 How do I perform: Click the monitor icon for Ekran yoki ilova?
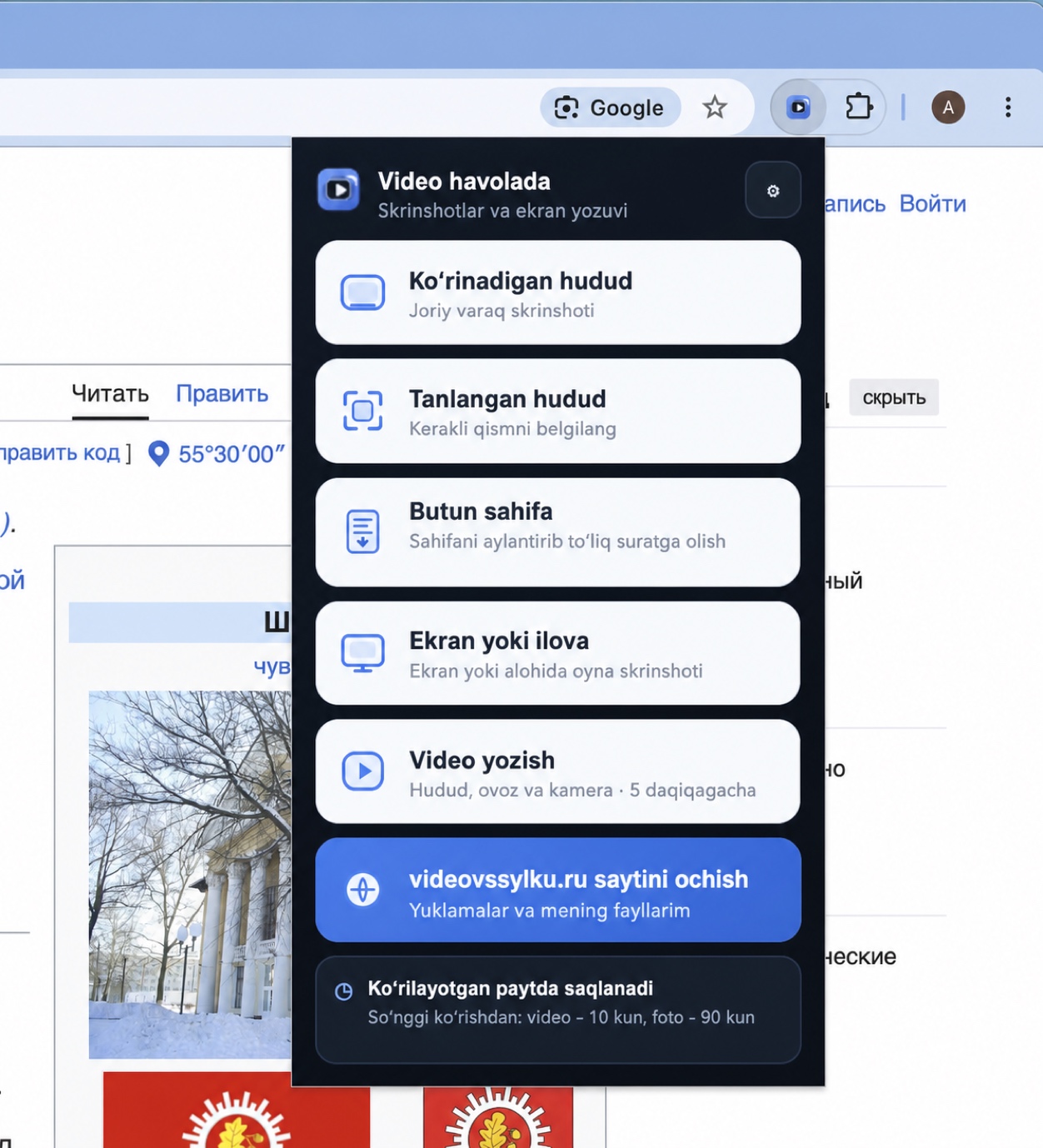362,653
